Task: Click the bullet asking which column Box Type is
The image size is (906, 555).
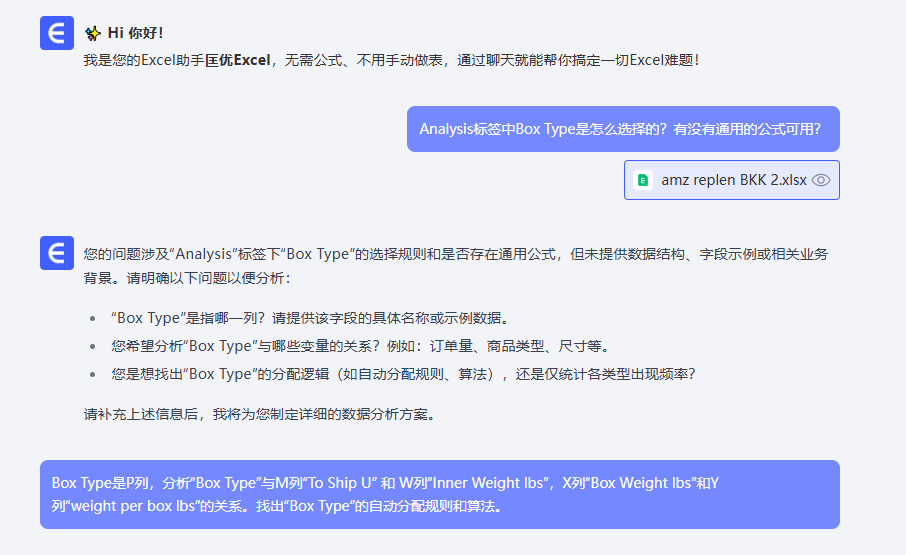Action: [311, 318]
